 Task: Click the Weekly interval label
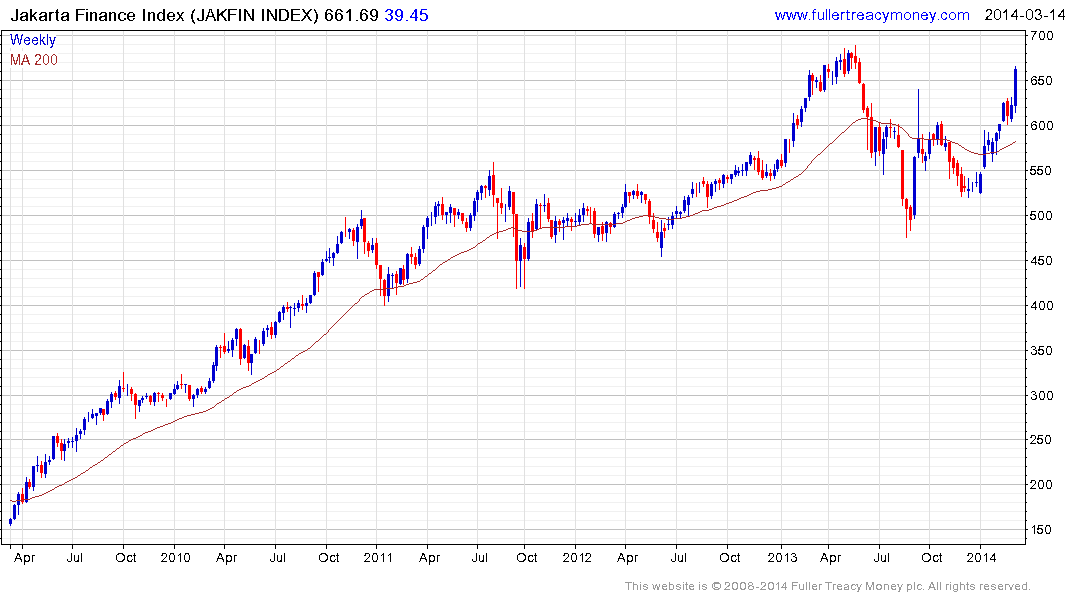tap(33, 40)
